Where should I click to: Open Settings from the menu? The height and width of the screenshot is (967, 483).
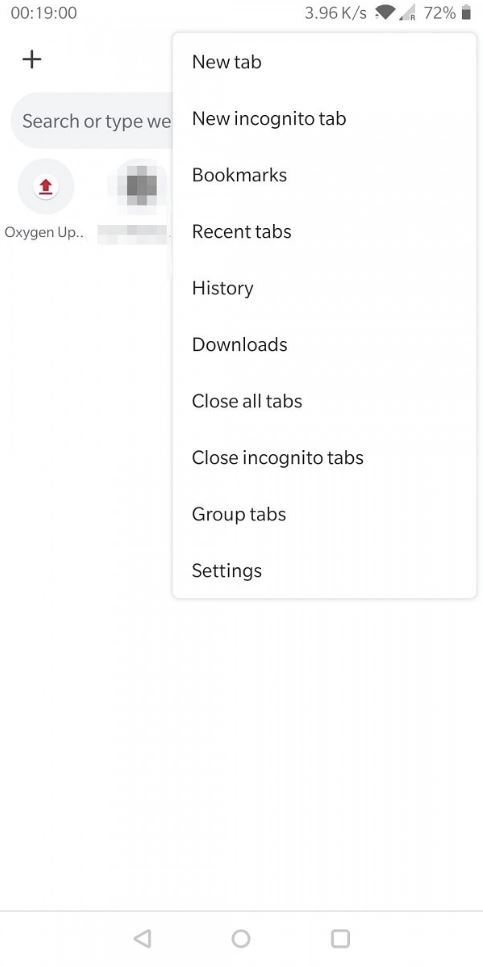324,571
